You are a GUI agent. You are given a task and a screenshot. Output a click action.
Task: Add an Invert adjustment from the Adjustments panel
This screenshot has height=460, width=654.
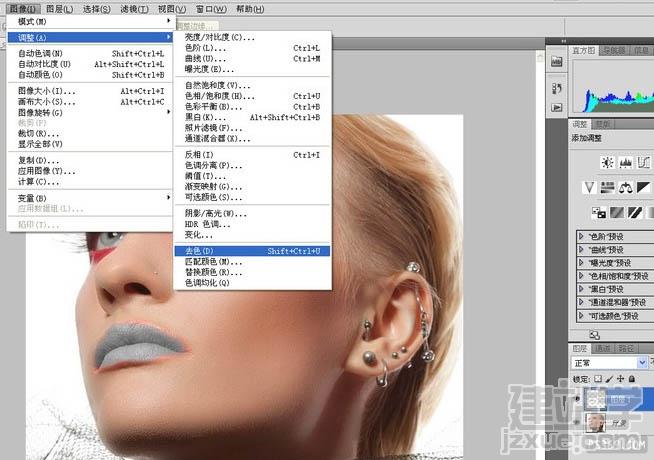click(599, 213)
